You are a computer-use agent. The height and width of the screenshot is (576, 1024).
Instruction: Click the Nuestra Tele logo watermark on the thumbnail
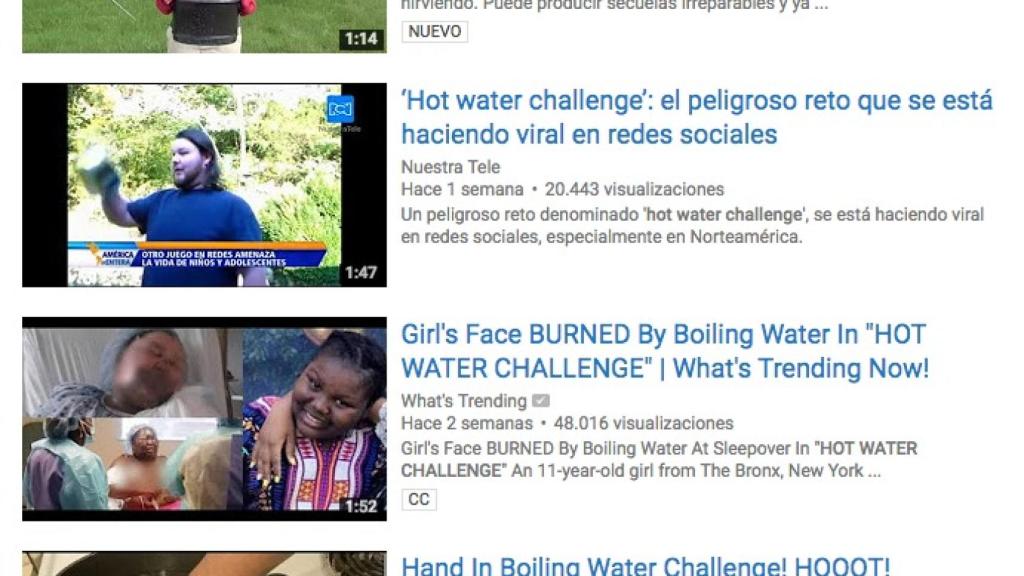pos(340,108)
